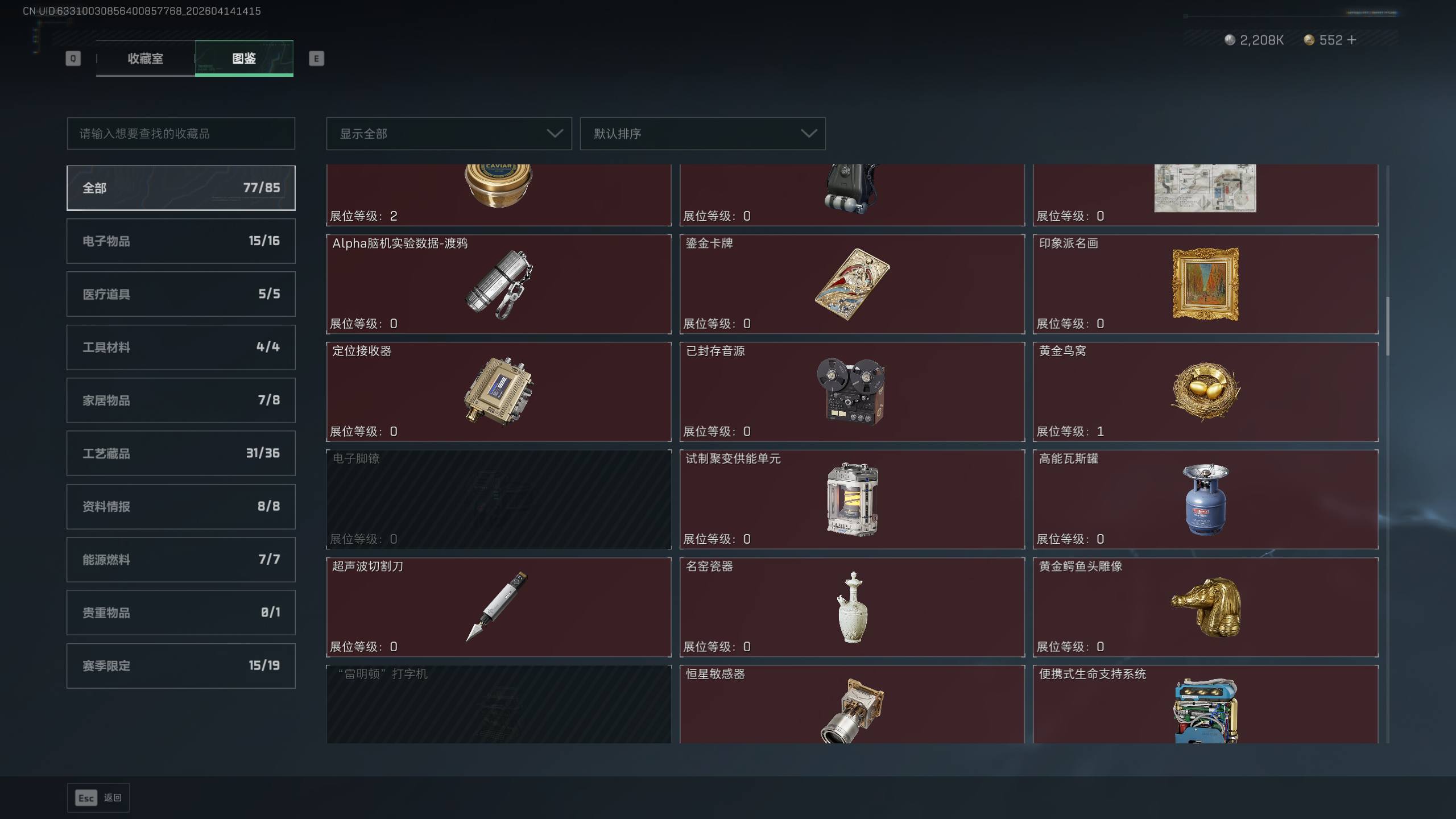Click the plus icon beside 552 currency
The width and height of the screenshot is (1456, 819).
click(x=1352, y=40)
